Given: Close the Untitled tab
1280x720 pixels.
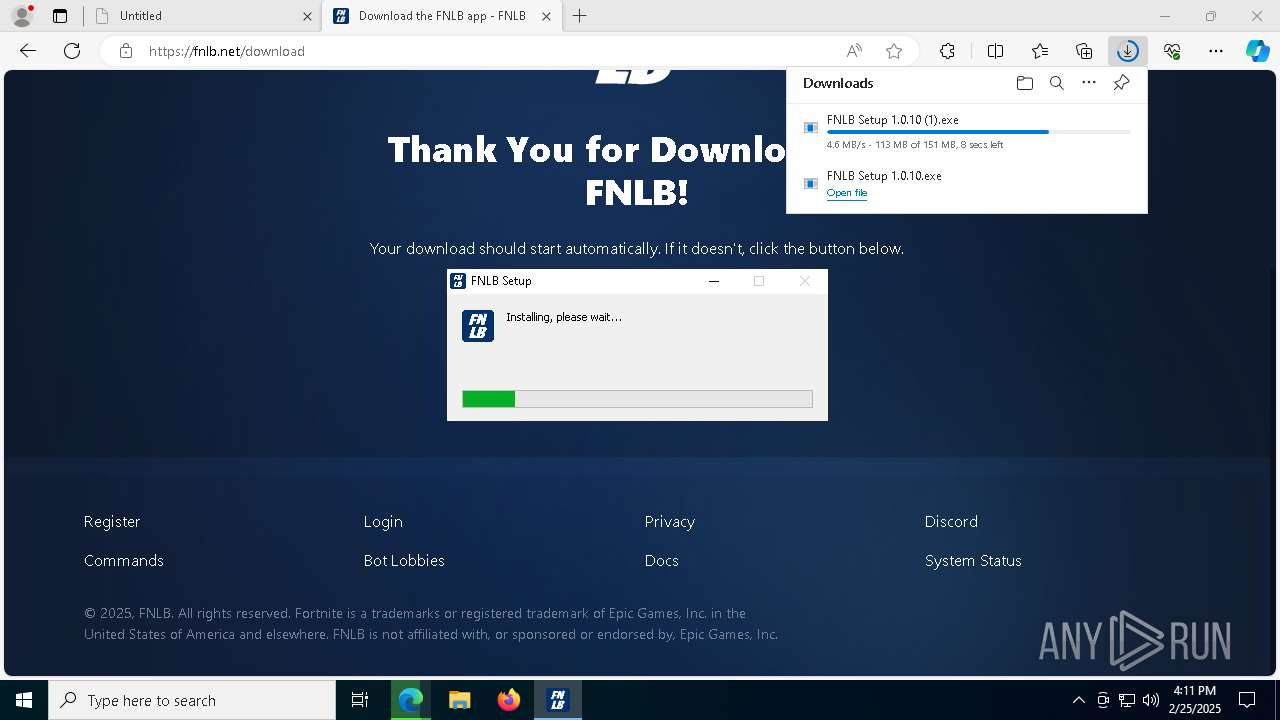Looking at the screenshot, I should (x=307, y=16).
